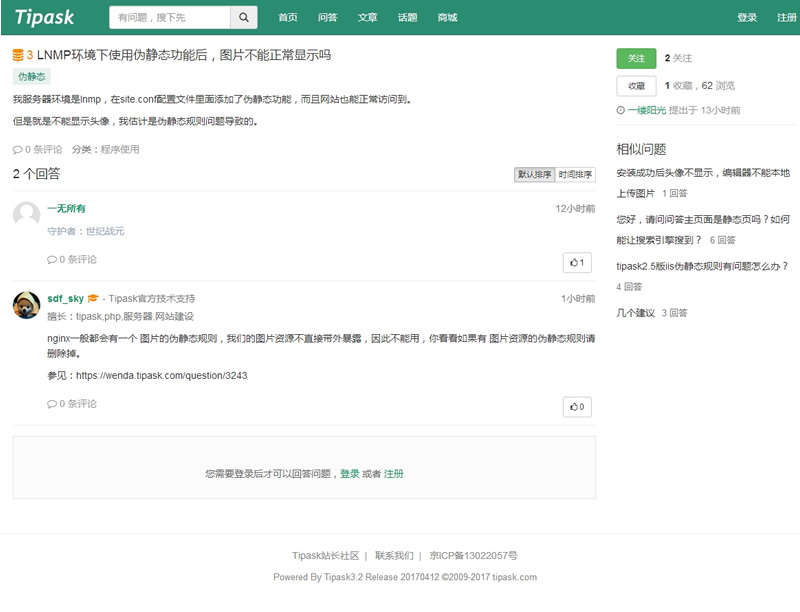
Task: Follow this question with 关注 button
Action: point(636,59)
